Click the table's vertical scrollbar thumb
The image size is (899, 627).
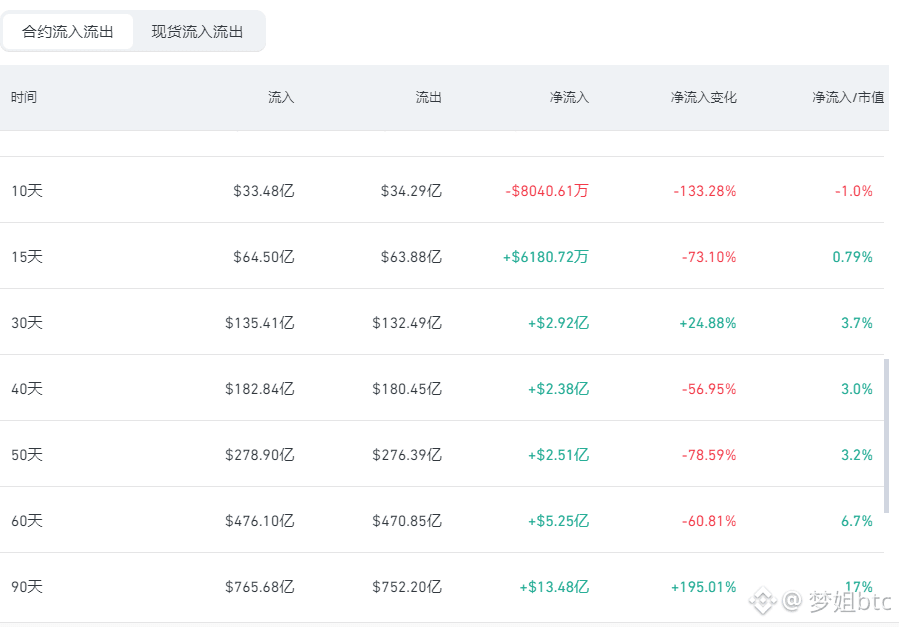[886, 436]
